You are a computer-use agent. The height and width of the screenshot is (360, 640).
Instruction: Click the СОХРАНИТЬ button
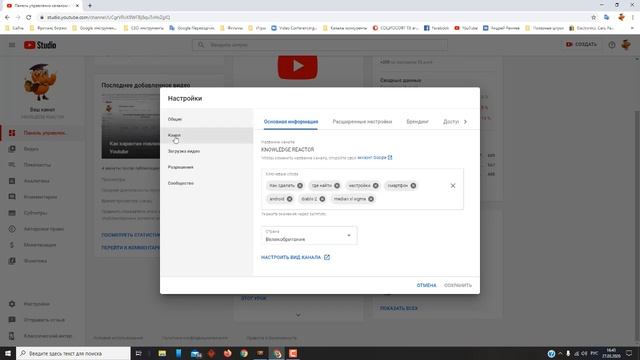[x=458, y=285]
